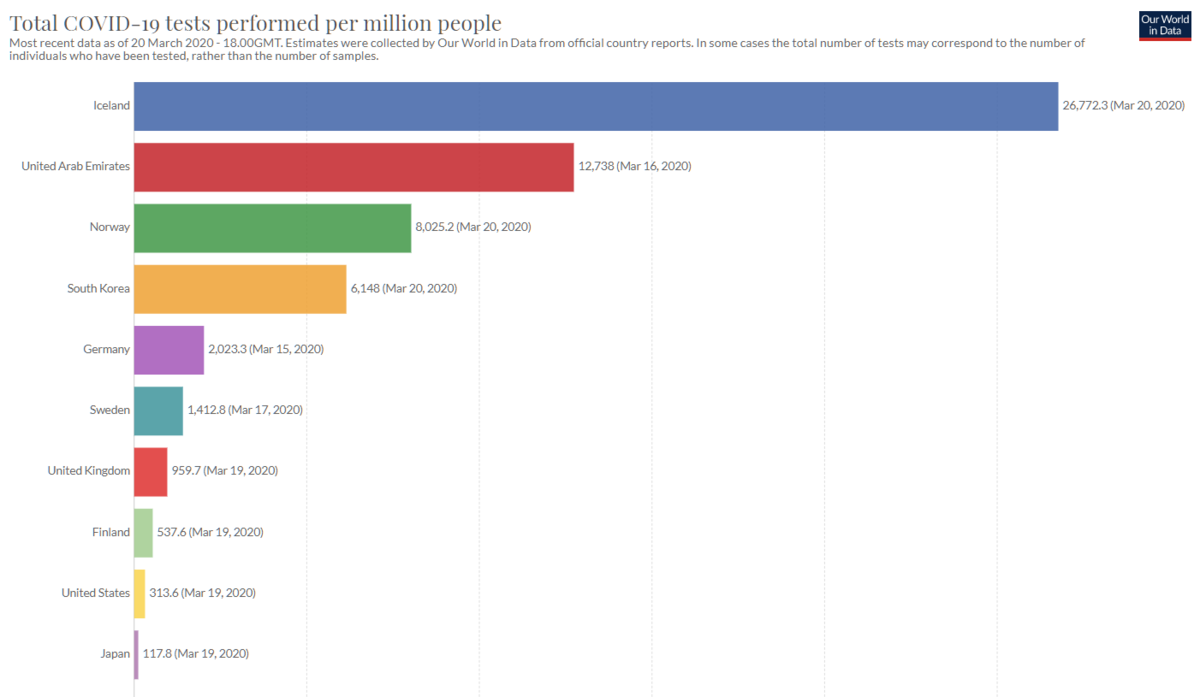Click the Japan country label

point(114,654)
